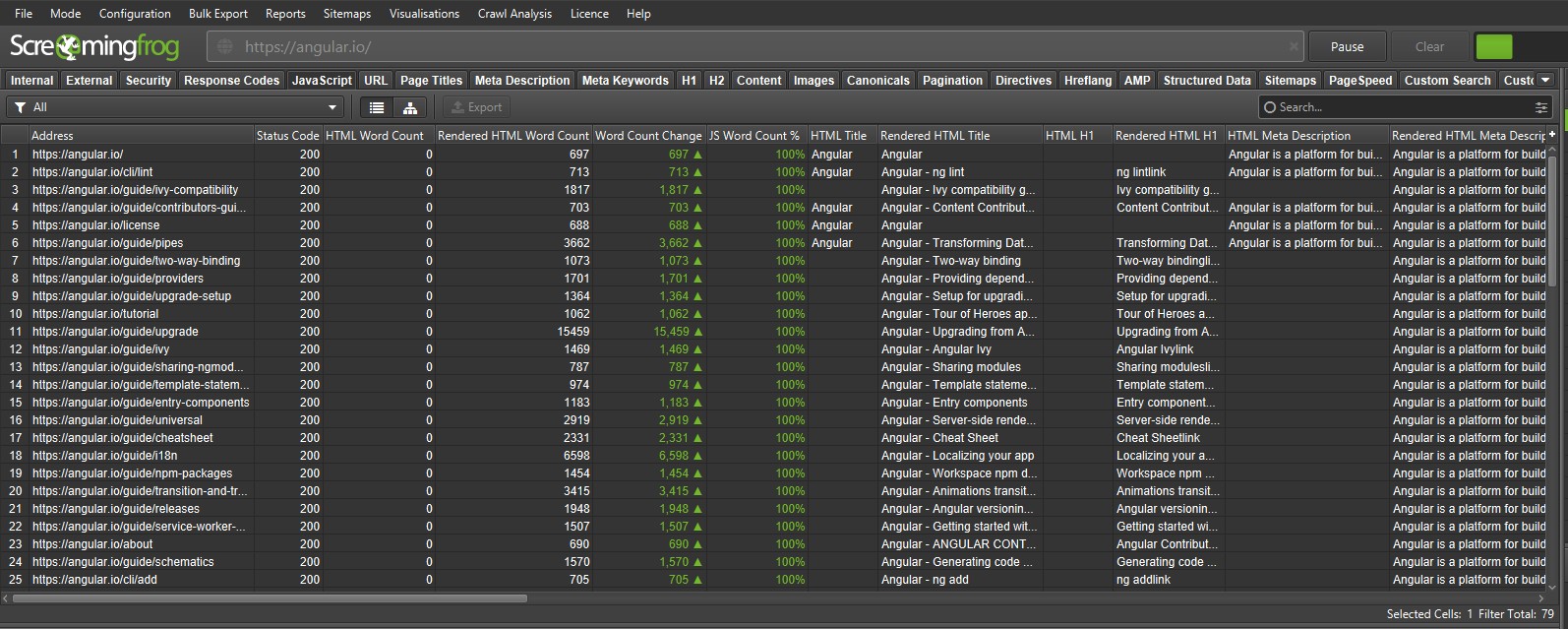Click the Screaming Frog logo
Viewport: 1568px width, 629px height.
tap(94, 46)
